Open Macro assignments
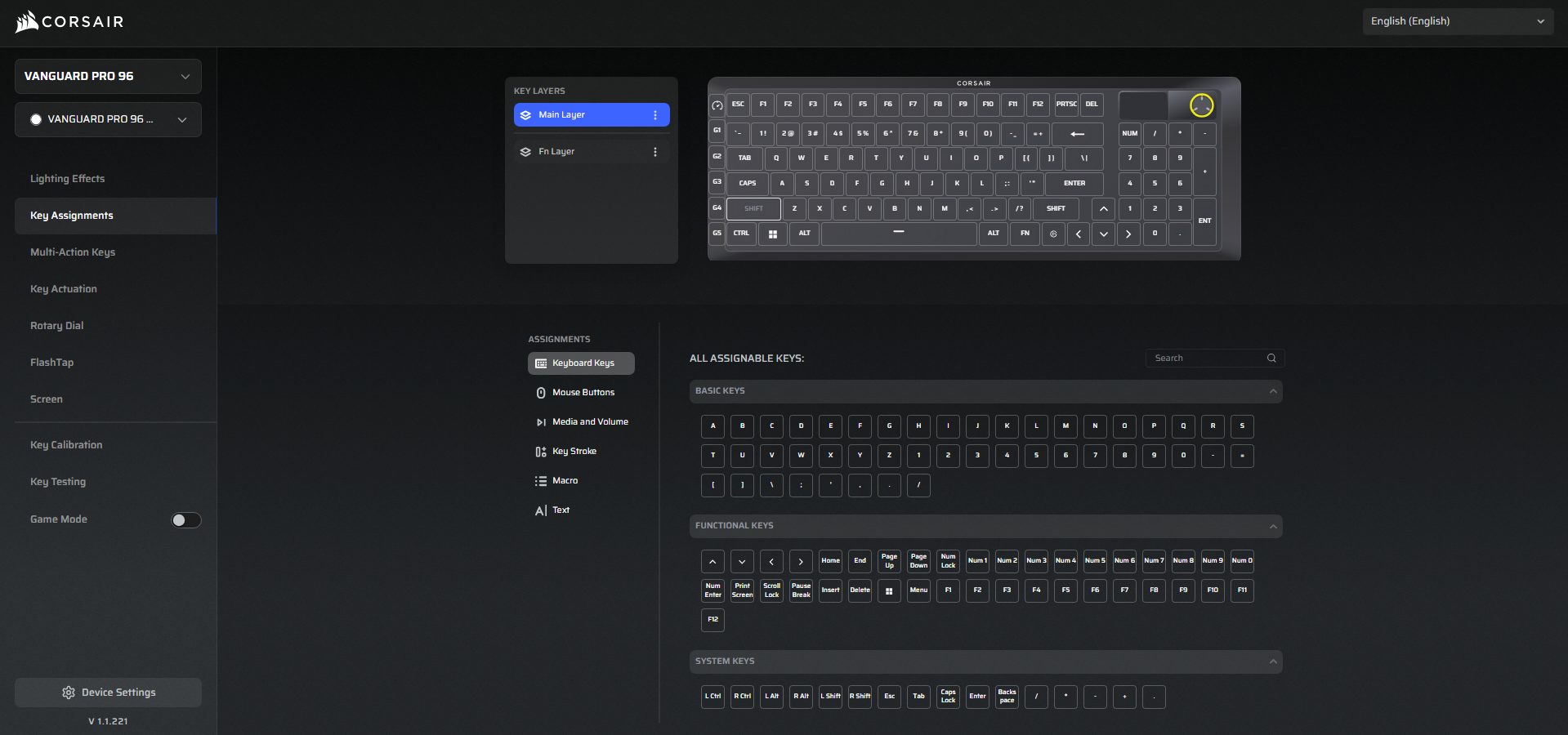 (582, 481)
